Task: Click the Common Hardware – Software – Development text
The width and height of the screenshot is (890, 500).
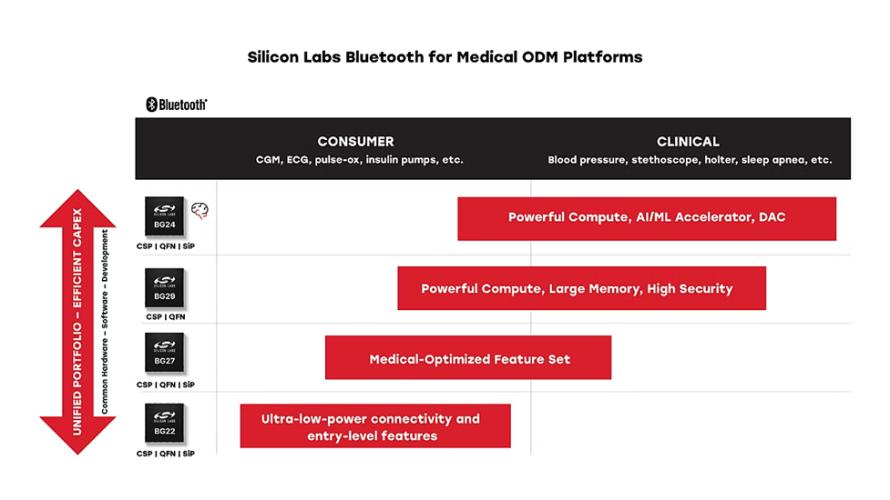Action: point(104,322)
